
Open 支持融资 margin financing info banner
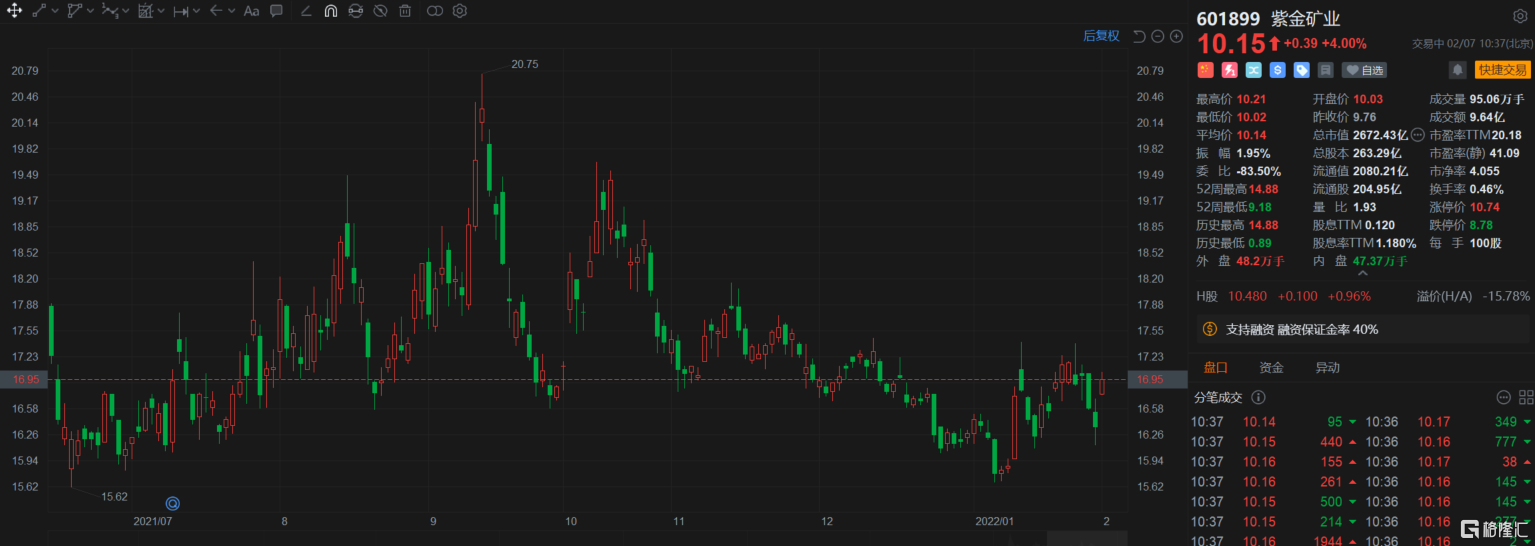(1362, 329)
